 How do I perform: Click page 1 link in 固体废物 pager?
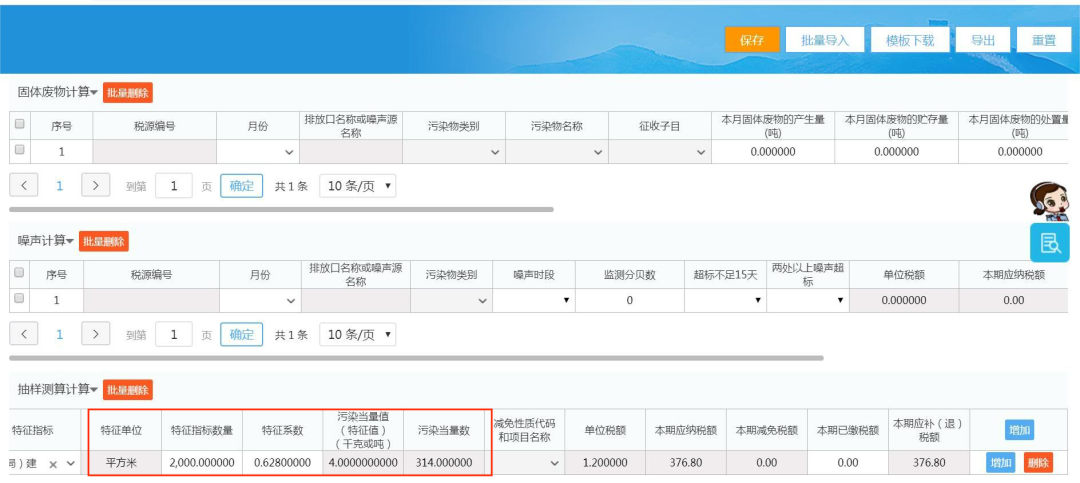[x=60, y=185]
